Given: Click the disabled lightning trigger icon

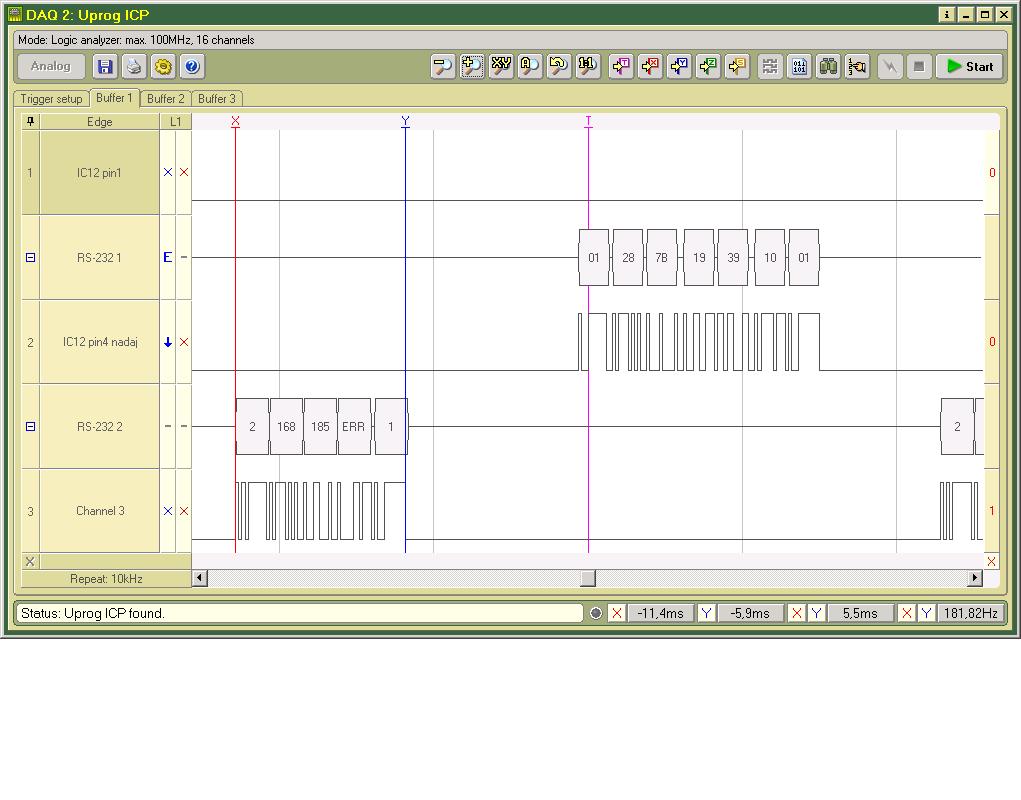Looking at the screenshot, I should point(890,66).
